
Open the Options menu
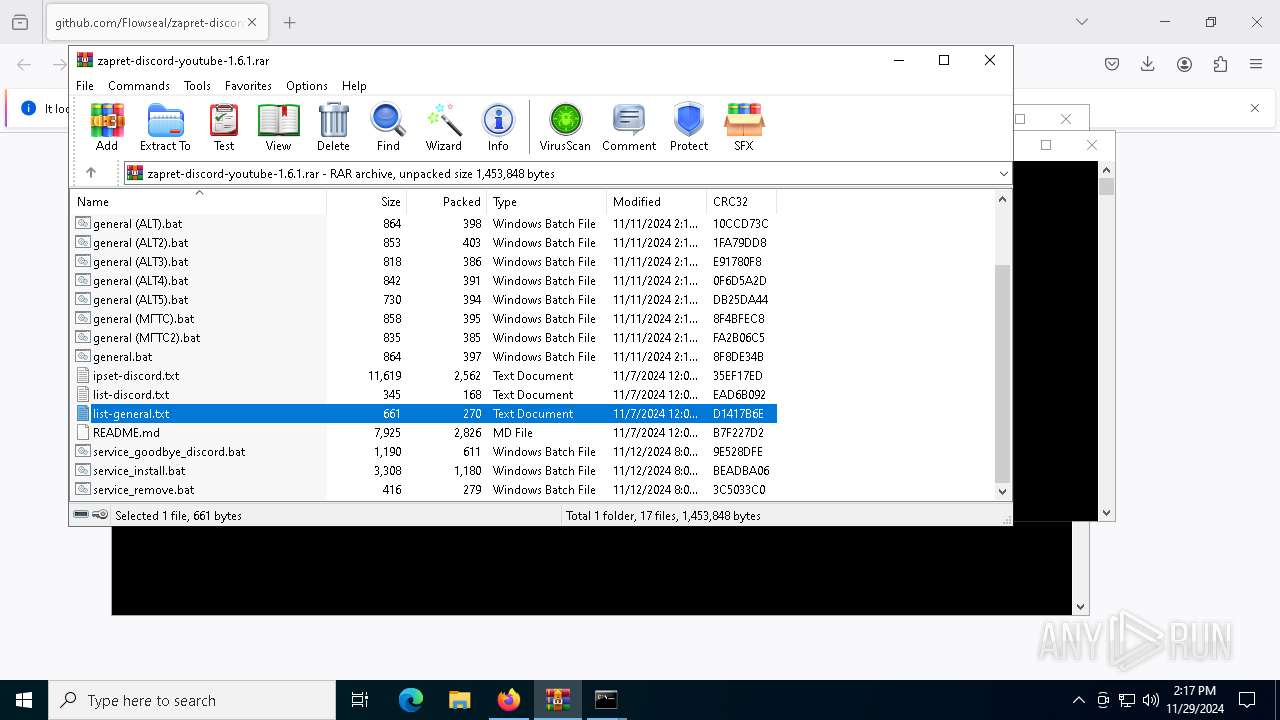point(307,86)
